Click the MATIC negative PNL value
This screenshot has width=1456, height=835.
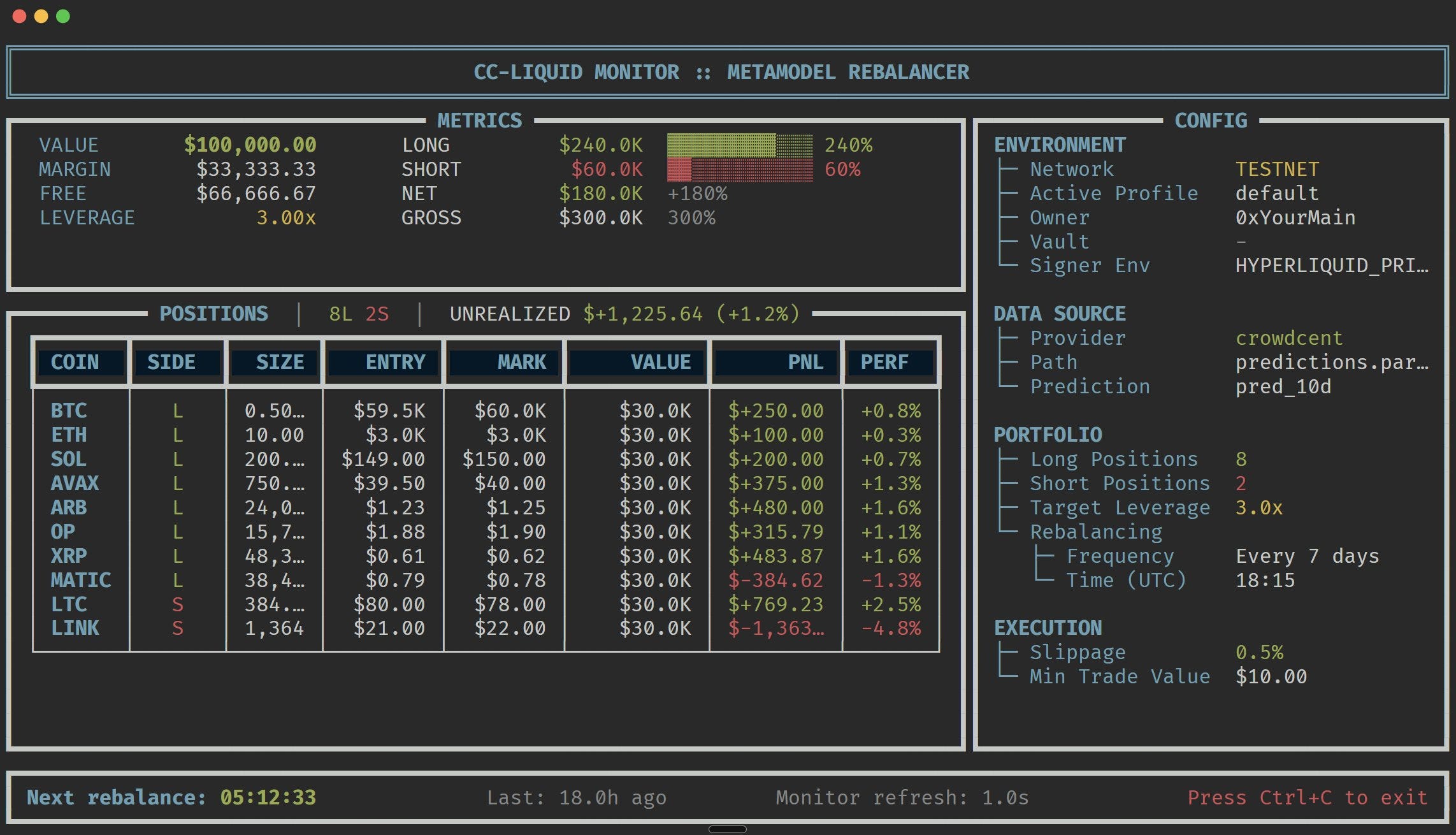click(775, 580)
